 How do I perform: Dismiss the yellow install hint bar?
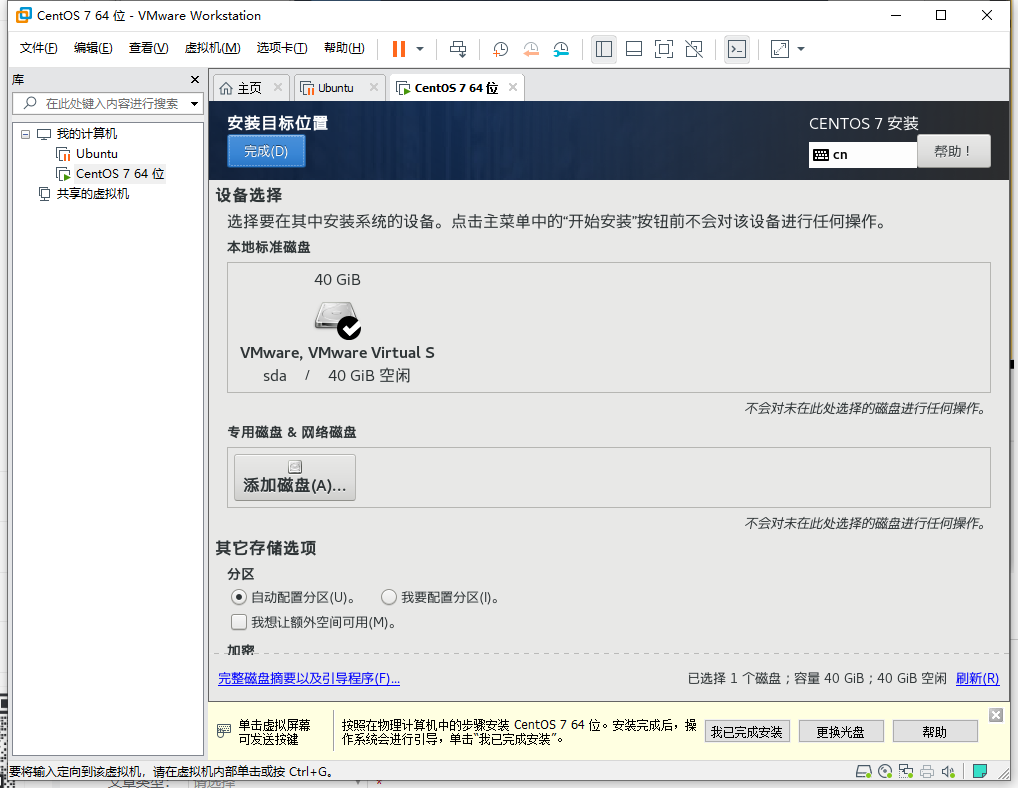pyautogui.click(x=996, y=715)
